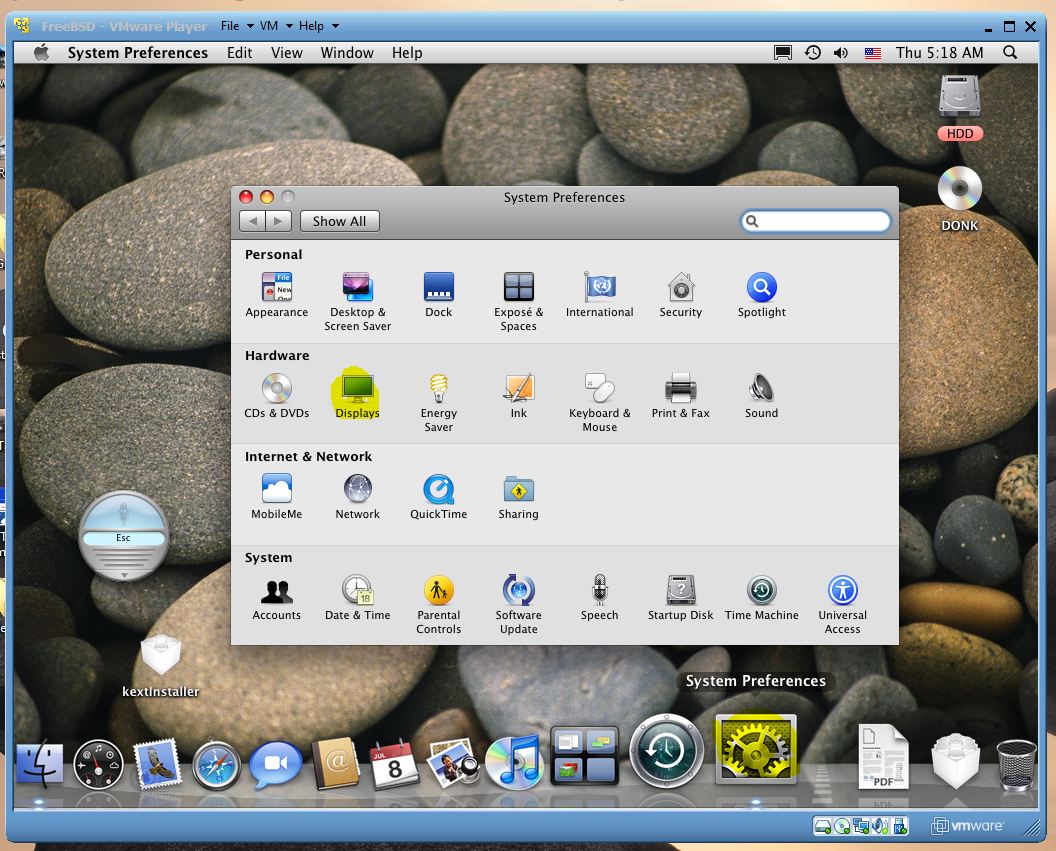This screenshot has width=1056, height=851.
Task: Open CDs & DVDs preferences
Action: point(277,395)
